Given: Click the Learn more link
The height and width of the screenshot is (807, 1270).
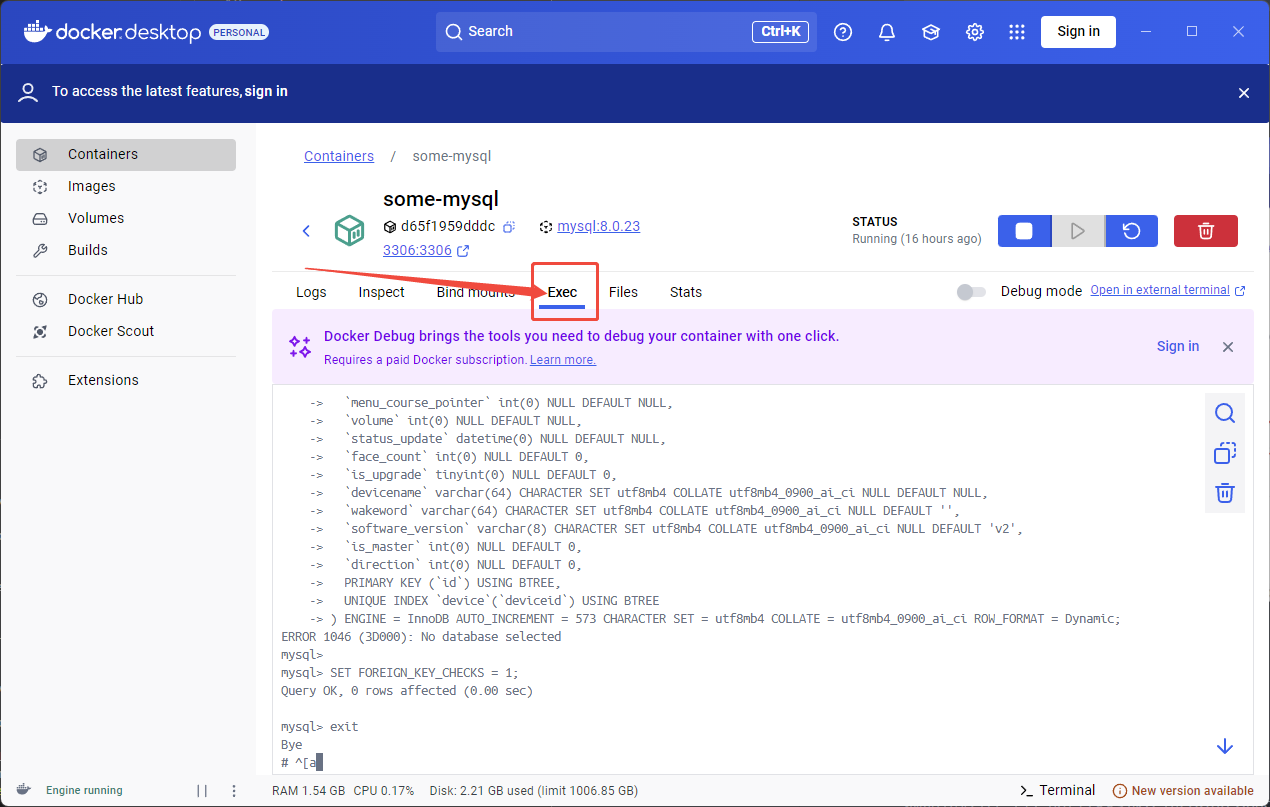Looking at the screenshot, I should [x=563, y=359].
